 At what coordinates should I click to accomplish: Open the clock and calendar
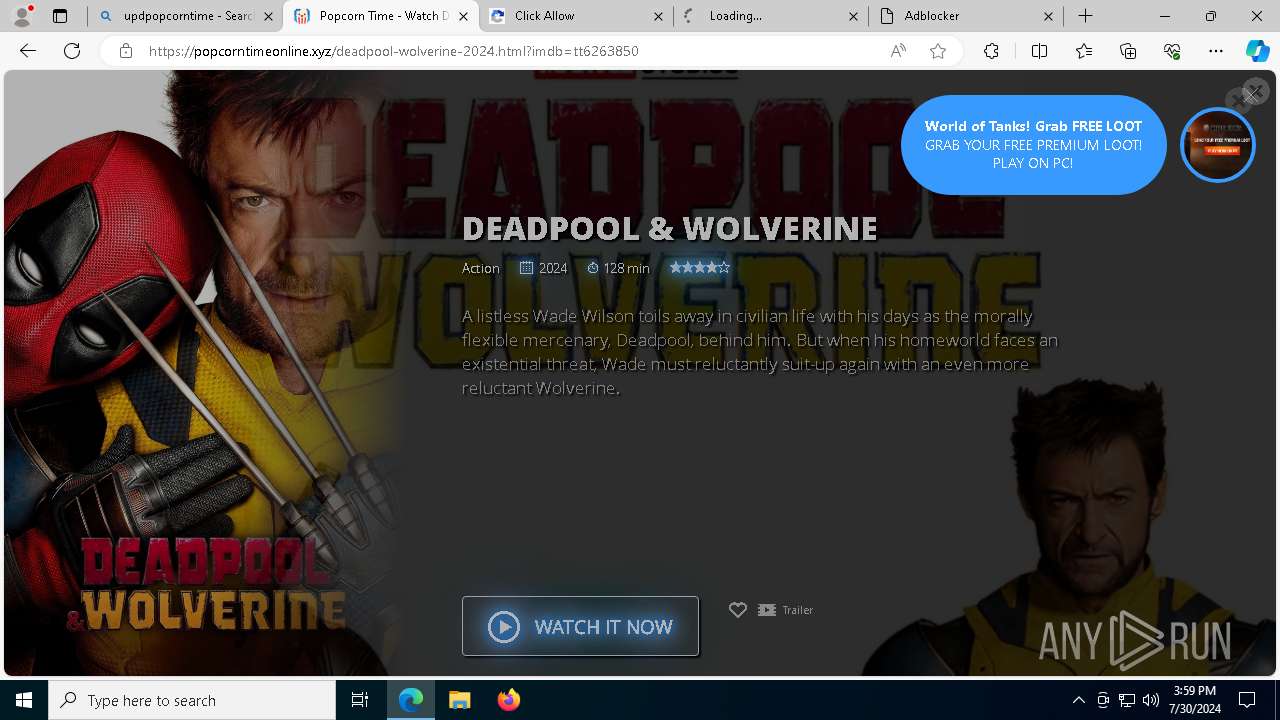[x=1194, y=700]
